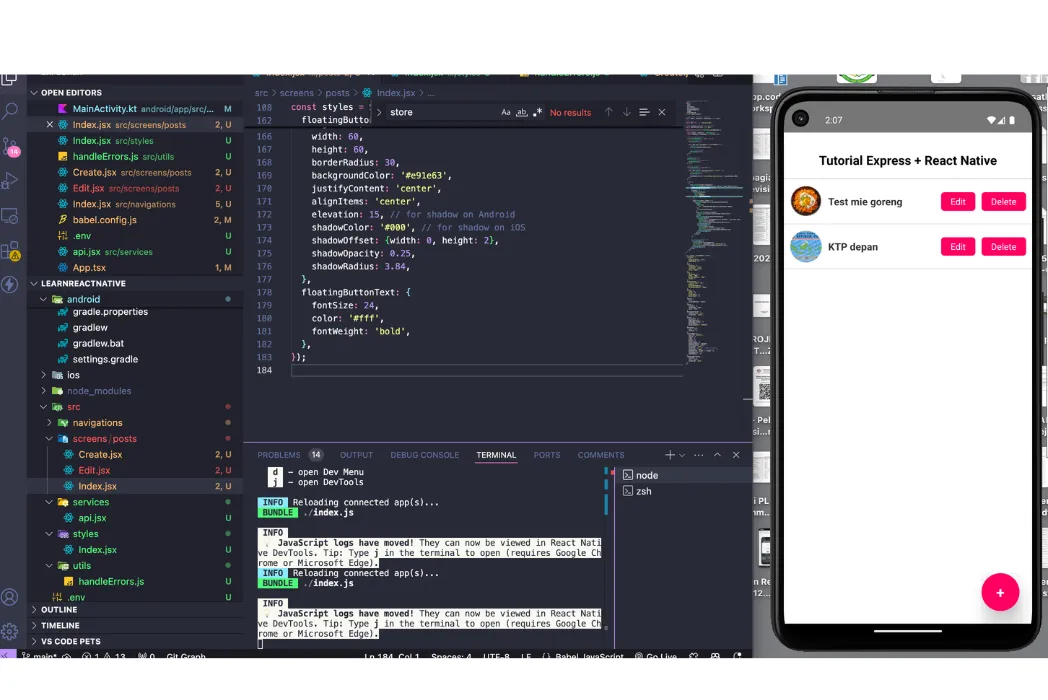This screenshot has width=1048, height=700.
Task: Open the Run and Debug view
Action: [10, 181]
